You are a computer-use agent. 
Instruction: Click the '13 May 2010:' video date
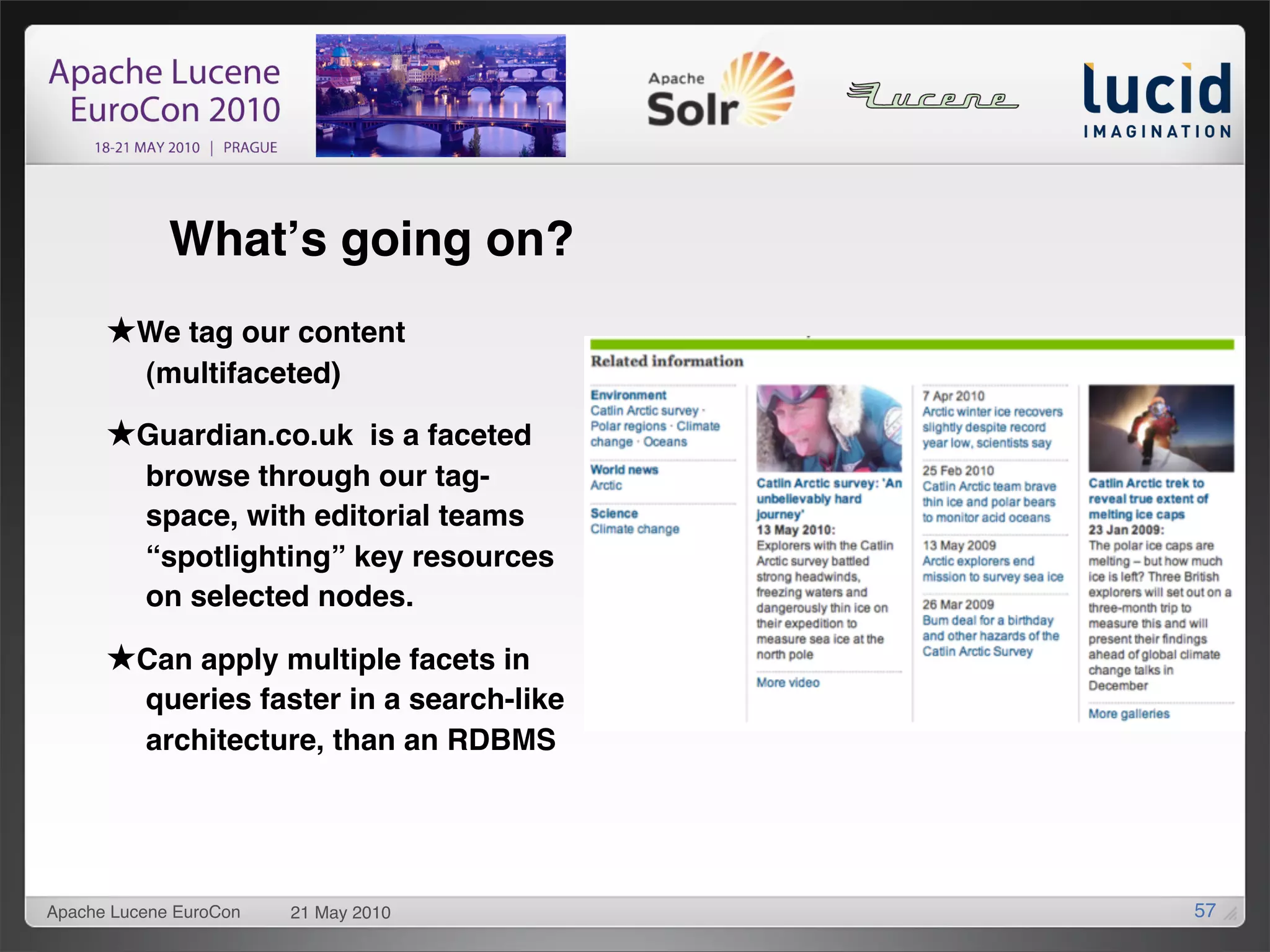[x=796, y=530]
